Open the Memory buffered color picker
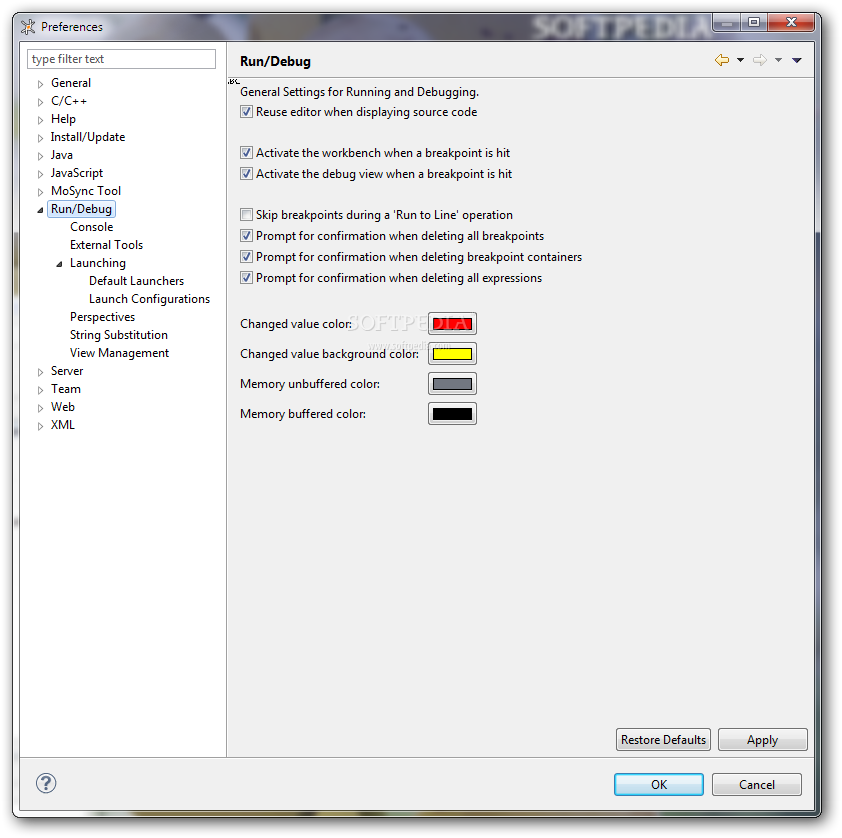Image resolution: width=842 pixels, height=838 pixels. [452, 414]
